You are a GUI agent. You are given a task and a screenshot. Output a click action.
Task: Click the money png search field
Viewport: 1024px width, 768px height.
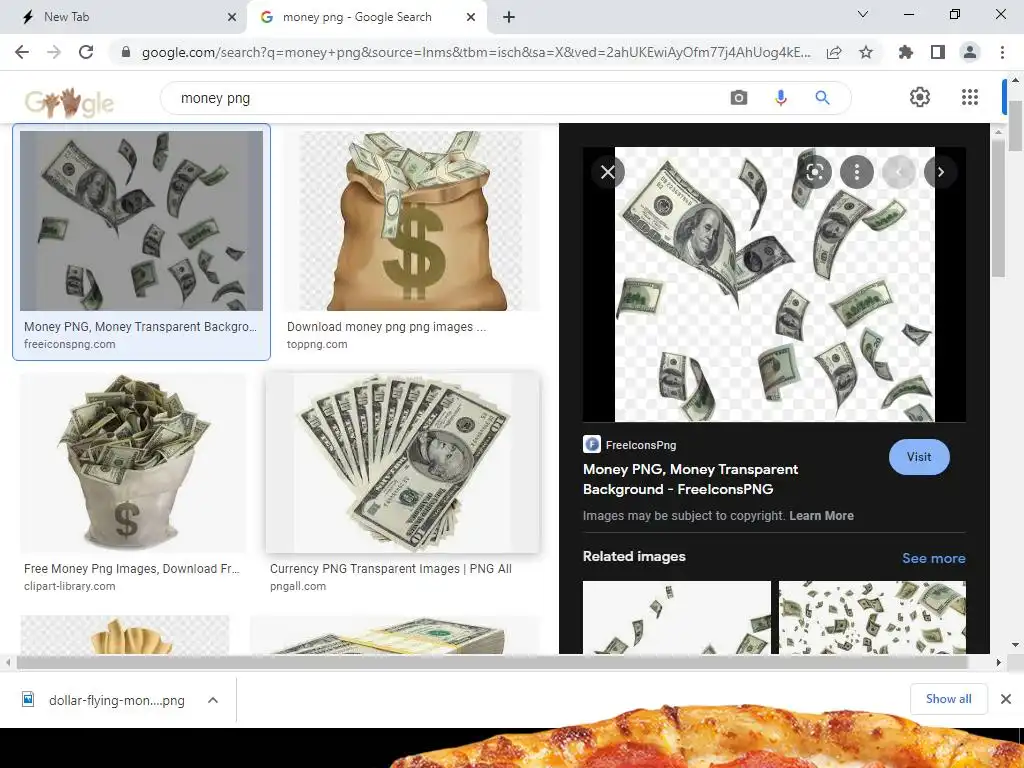coord(444,98)
